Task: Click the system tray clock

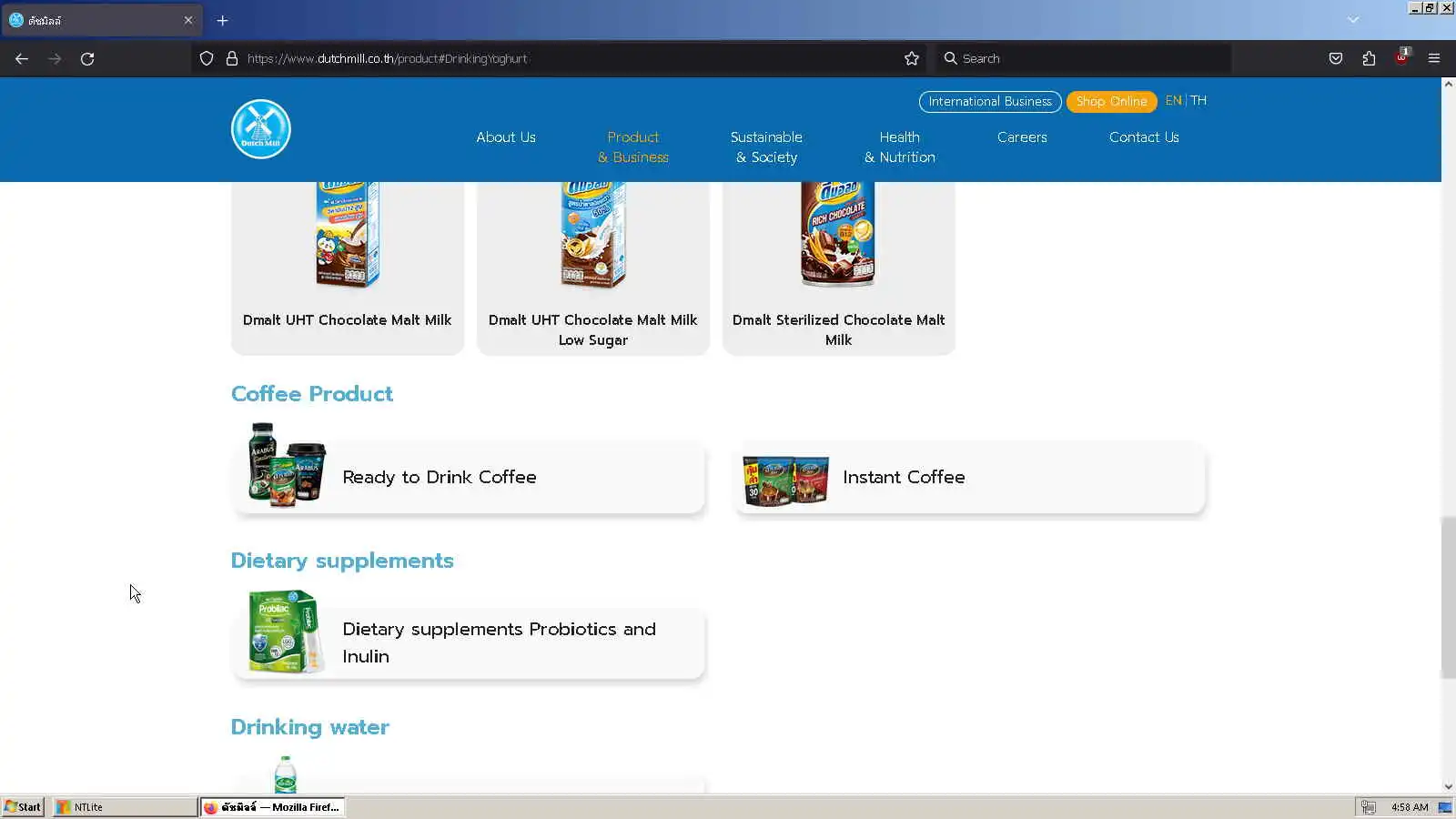Action: click(1410, 807)
